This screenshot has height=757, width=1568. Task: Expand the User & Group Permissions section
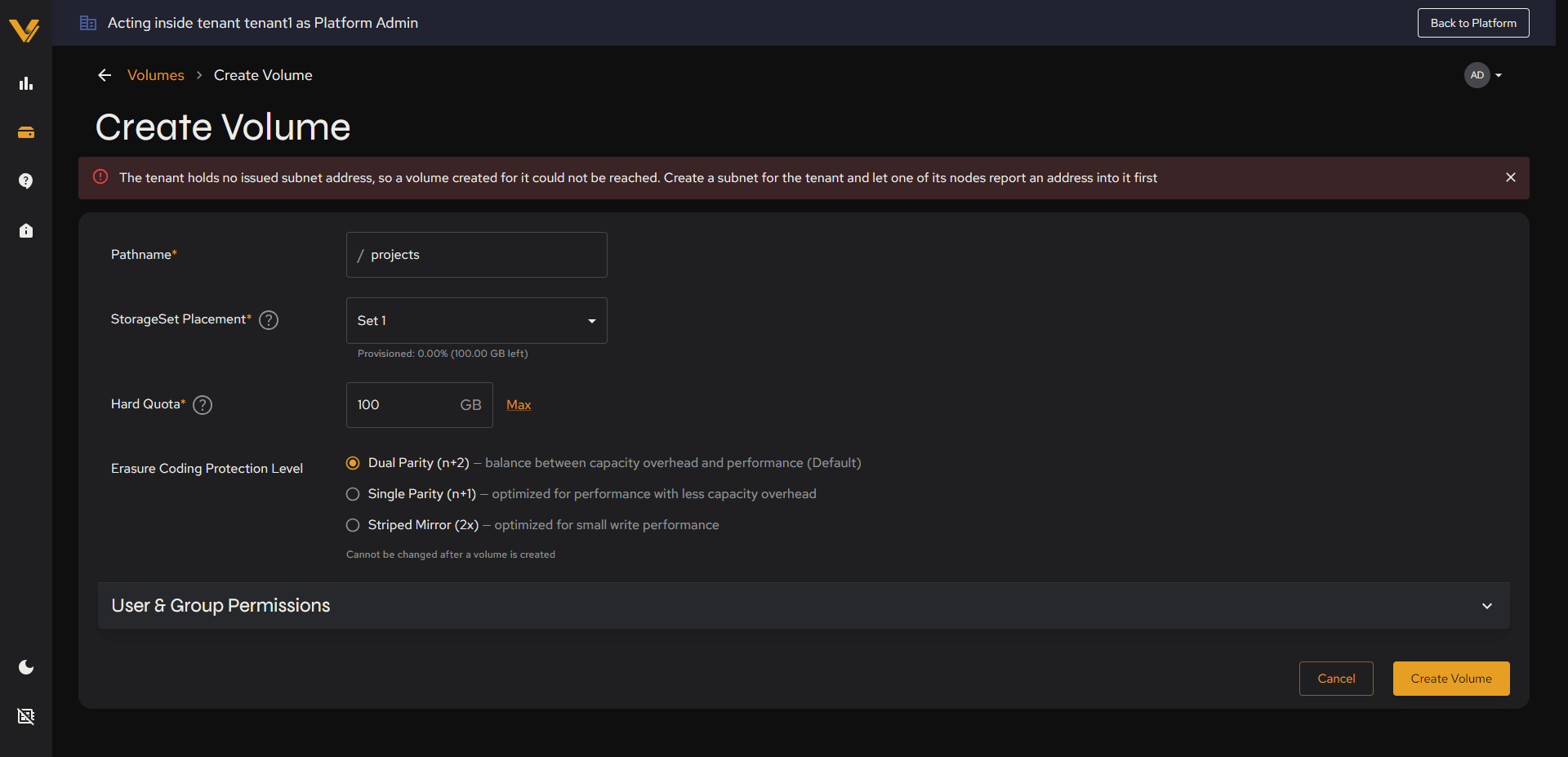tap(804, 606)
